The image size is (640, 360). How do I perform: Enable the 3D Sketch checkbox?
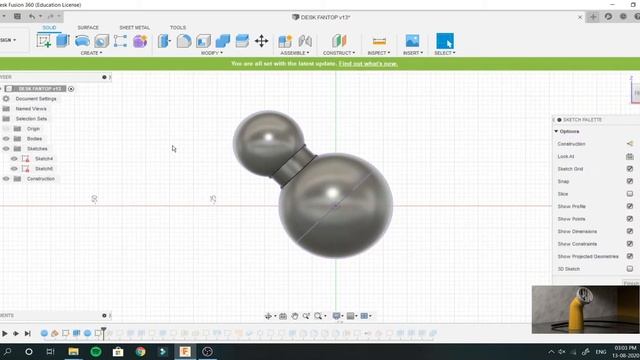629,269
